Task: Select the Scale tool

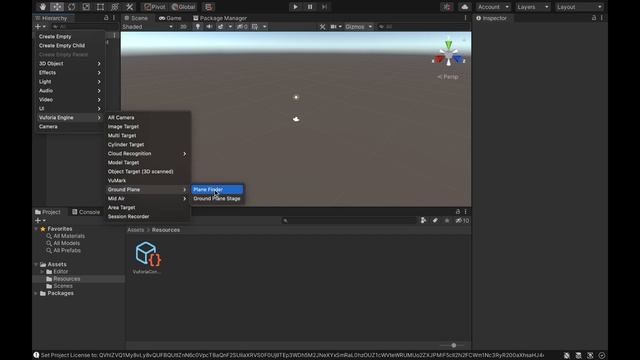Action: pyautogui.click(x=86, y=7)
